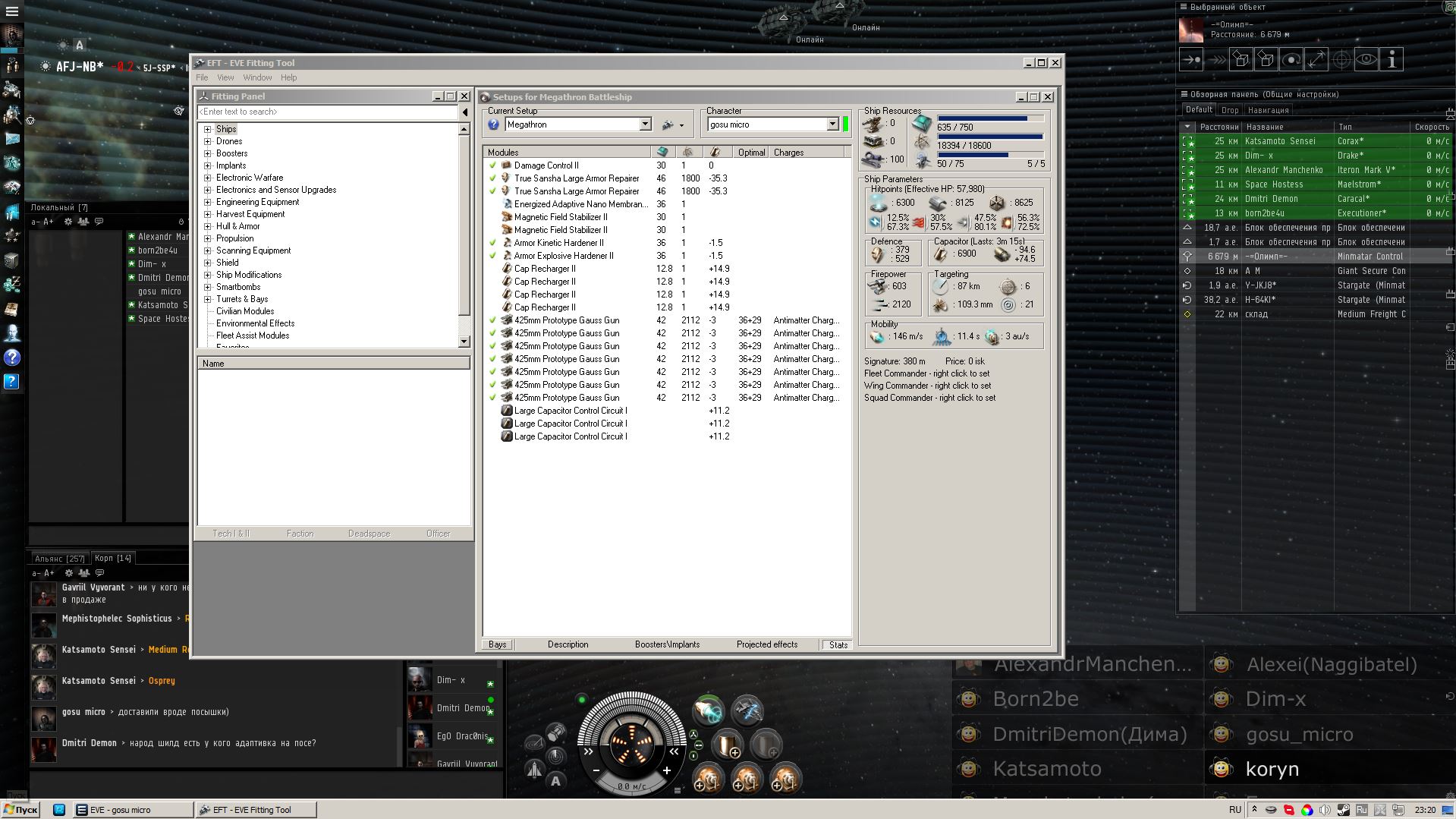
Task: Click the Lock Target crosshair icon
Action: tap(1341, 59)
